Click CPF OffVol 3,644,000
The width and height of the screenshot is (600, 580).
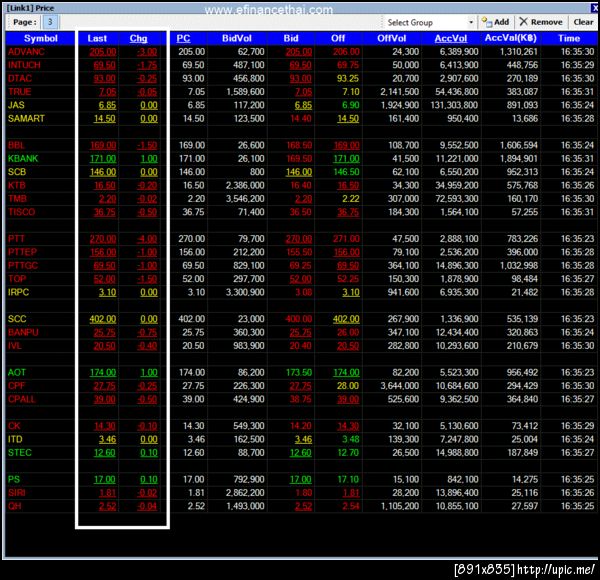coord(399,386)
